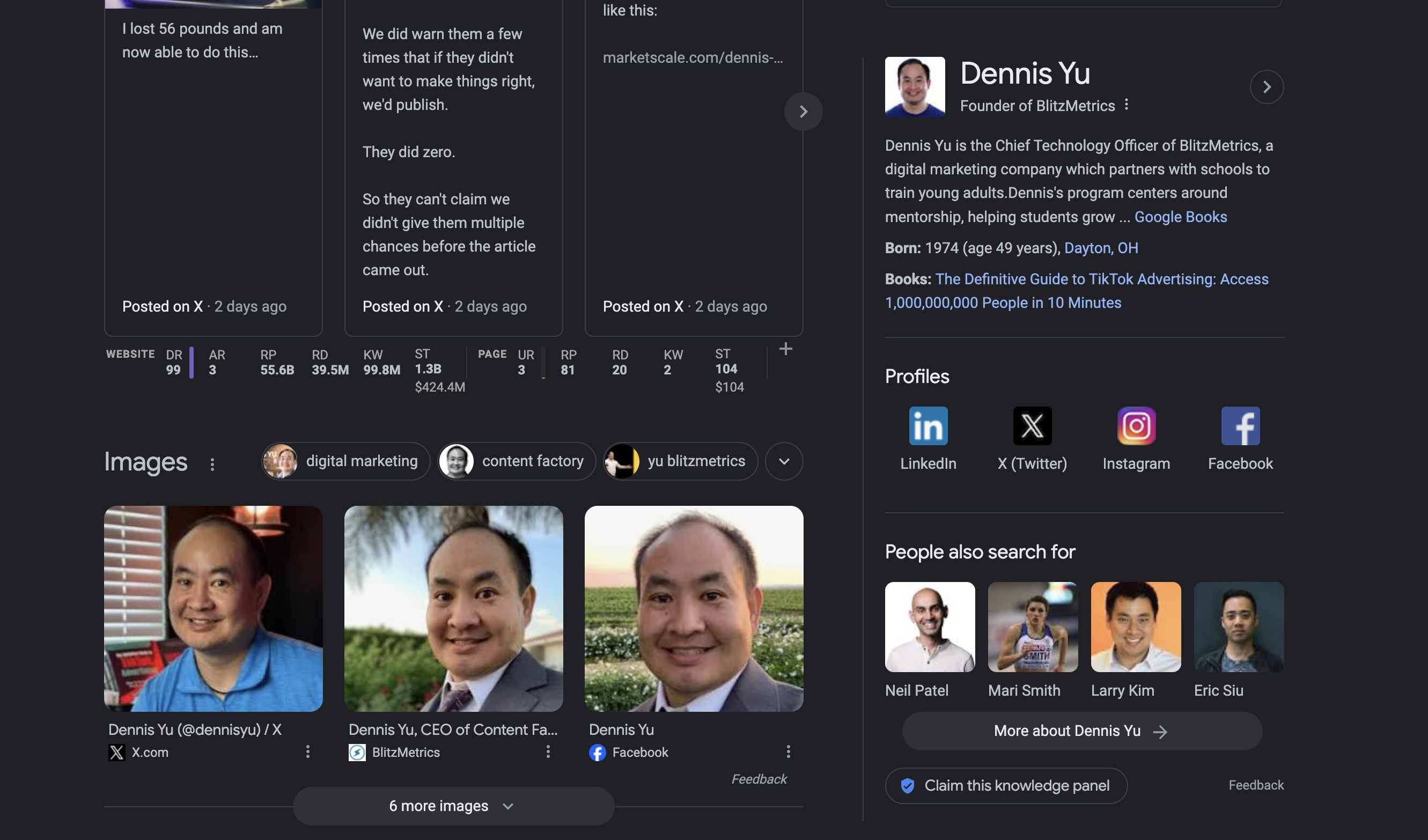Screen dimensions: 1428x840
Task: Open the TikTok Advertising book link
Action: (1077, 291)
